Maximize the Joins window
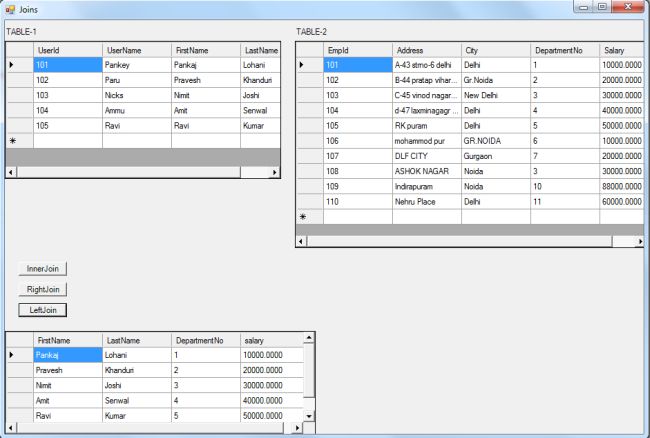 click(602, 7)
